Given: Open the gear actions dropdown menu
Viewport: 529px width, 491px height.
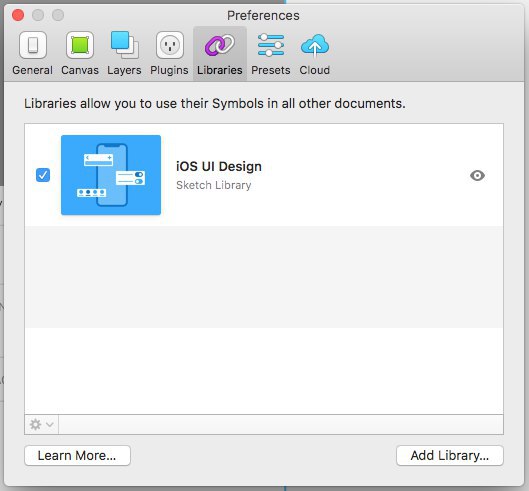Looking at the screenshot, I should 41,424.
